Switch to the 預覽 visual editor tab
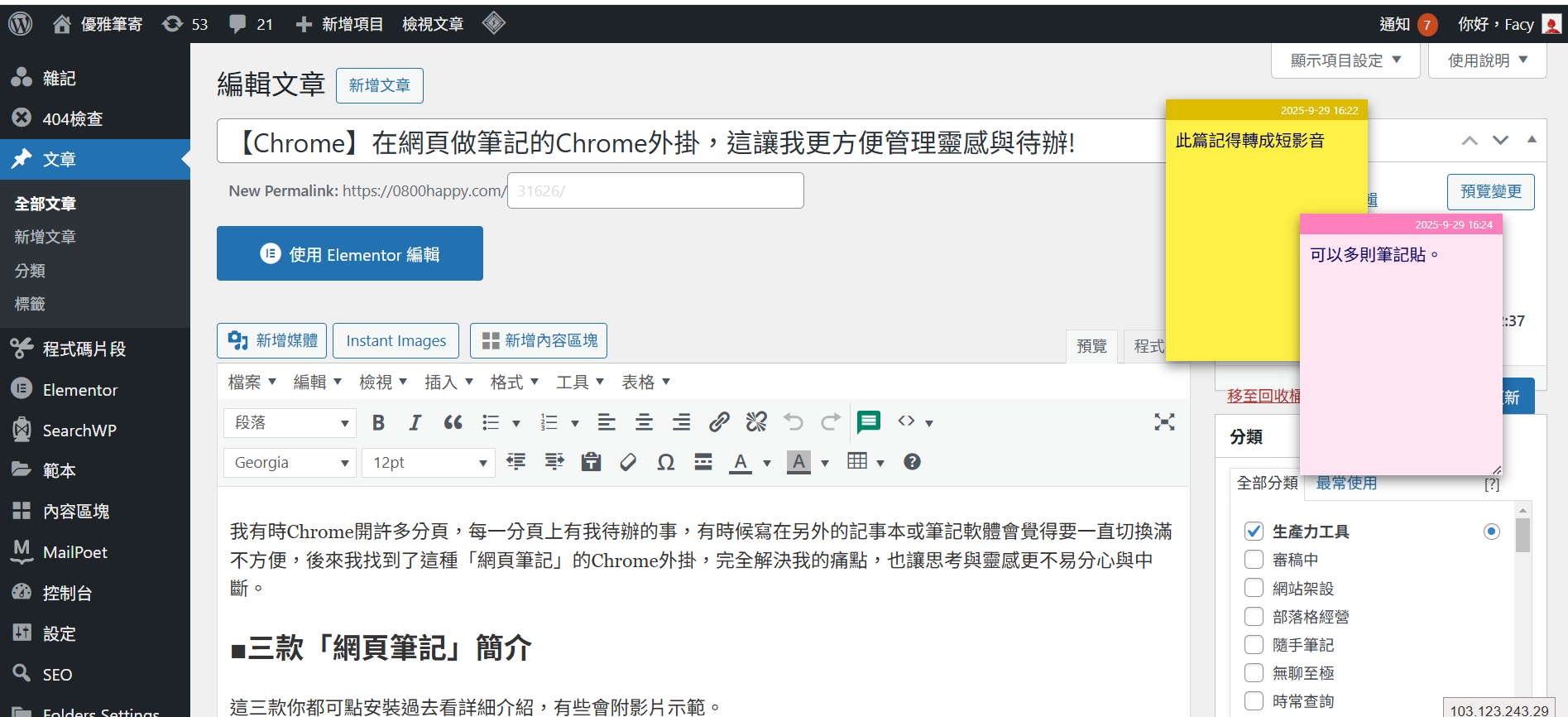This screenshot has height=717, width=1568. pos(1091,346)
